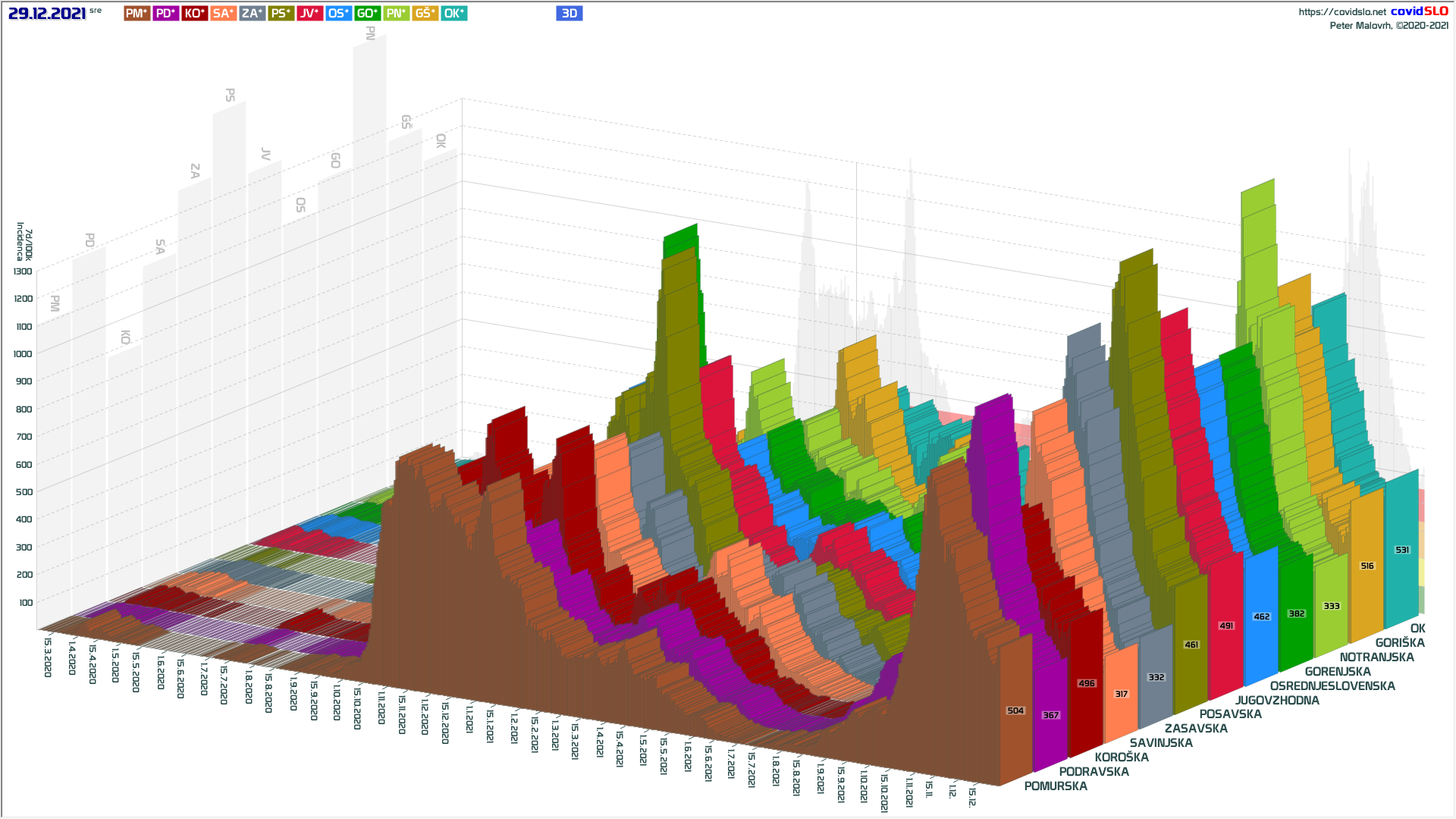This screenshot has width=1456, height=819.
Task: Click the 531 value label on teal bar
Action: [1402, 550]
